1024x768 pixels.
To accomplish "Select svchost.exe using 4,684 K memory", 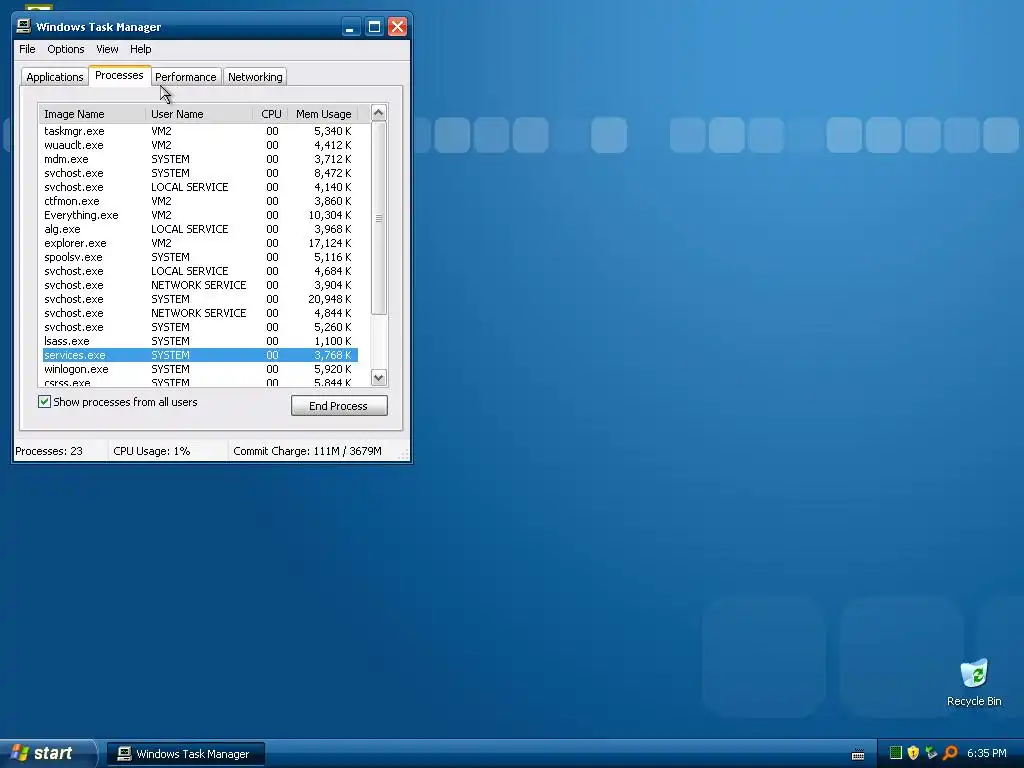I will click(x=200, y=271).
